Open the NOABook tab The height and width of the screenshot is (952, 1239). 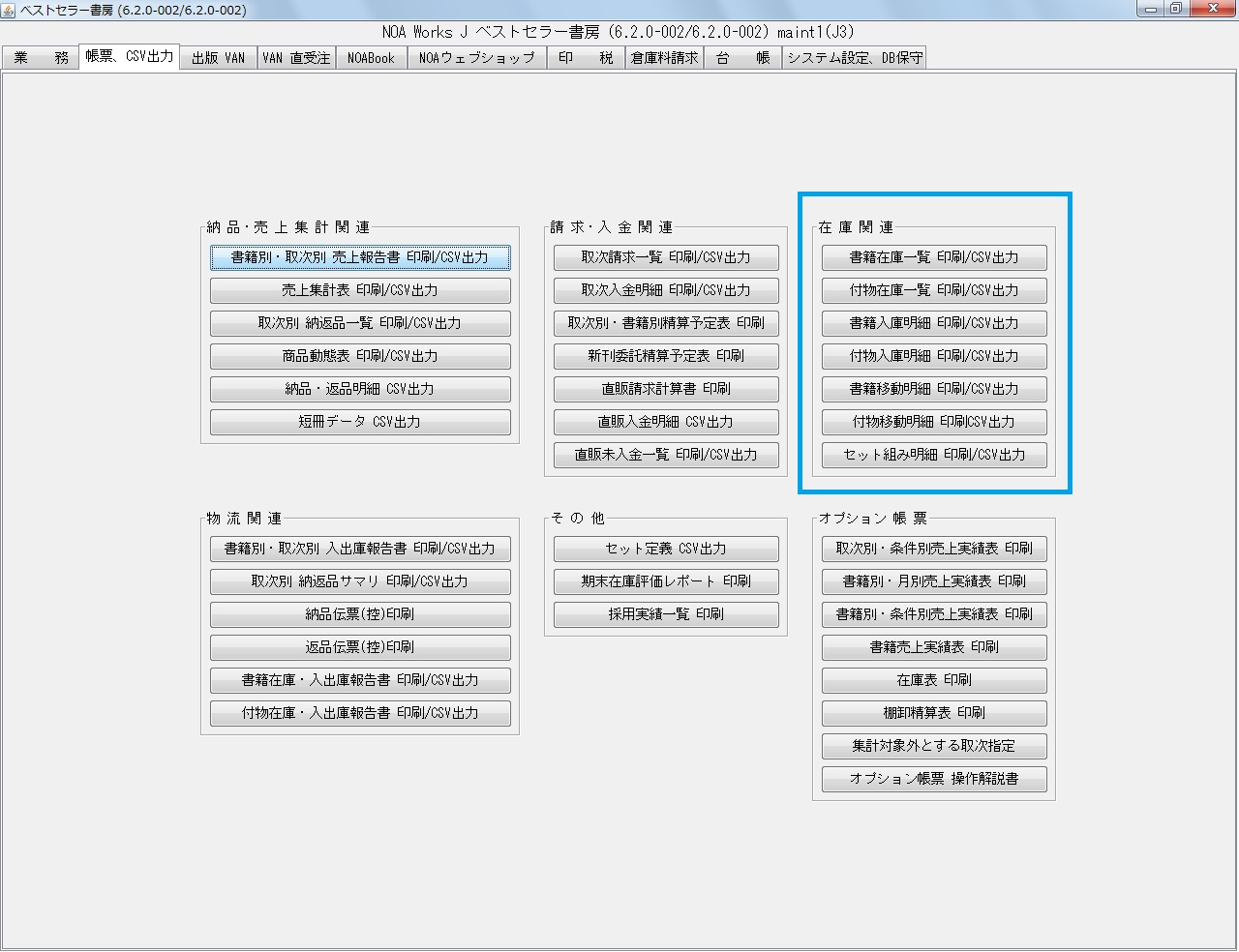371,57
